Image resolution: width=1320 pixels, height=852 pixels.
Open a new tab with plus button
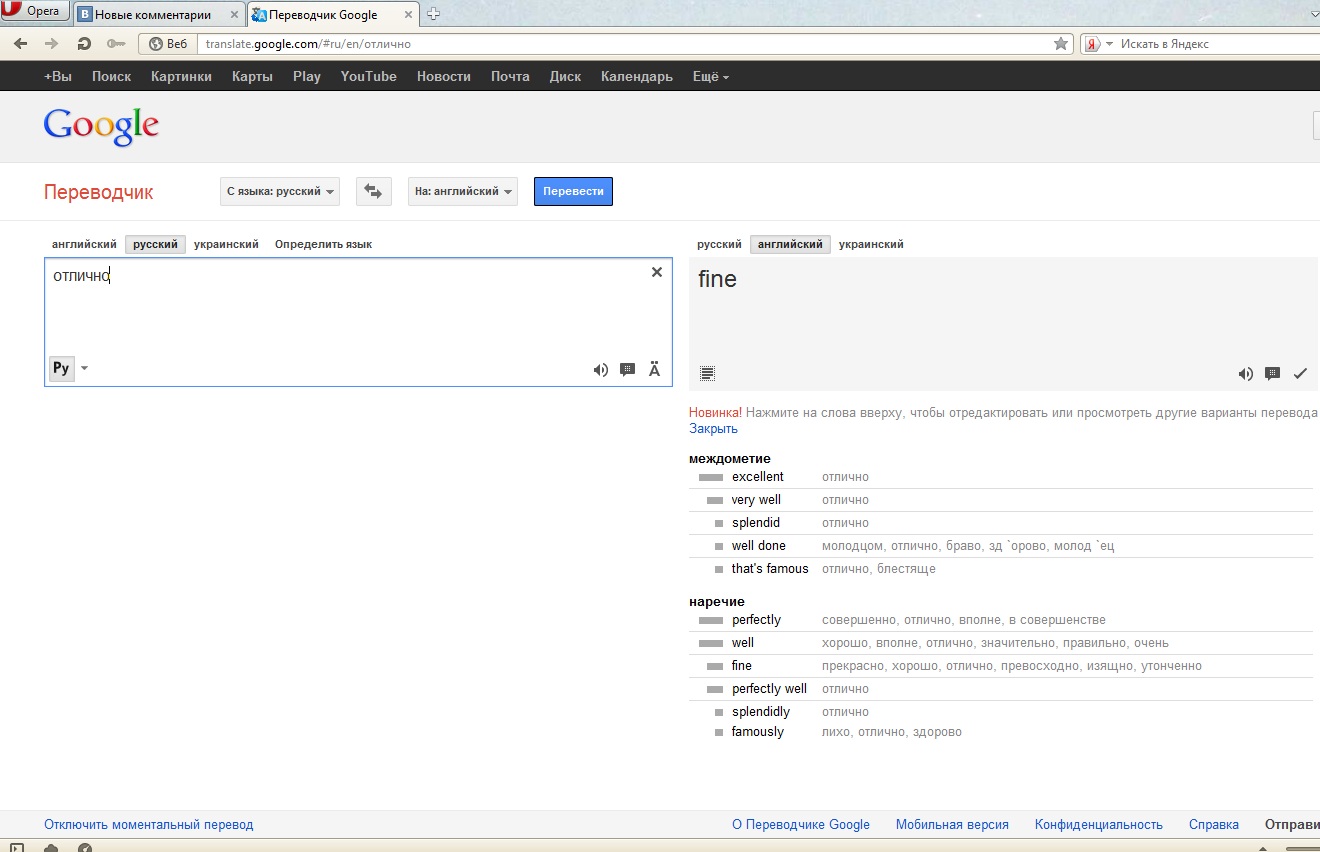tap(433, 14)
